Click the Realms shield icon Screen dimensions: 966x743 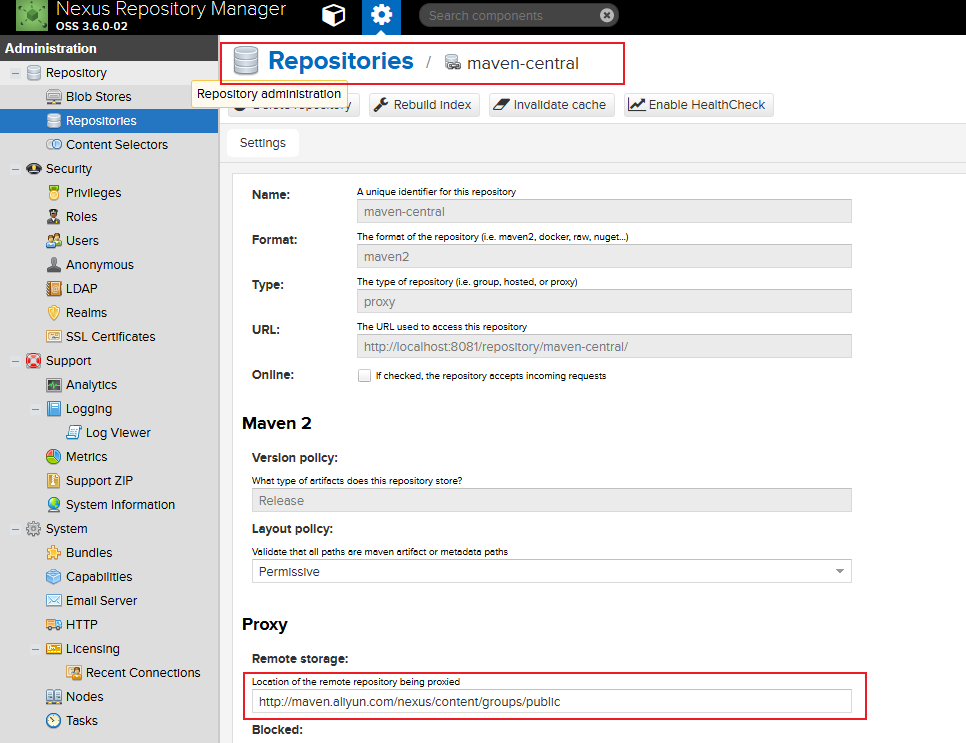tap(54, 313)
